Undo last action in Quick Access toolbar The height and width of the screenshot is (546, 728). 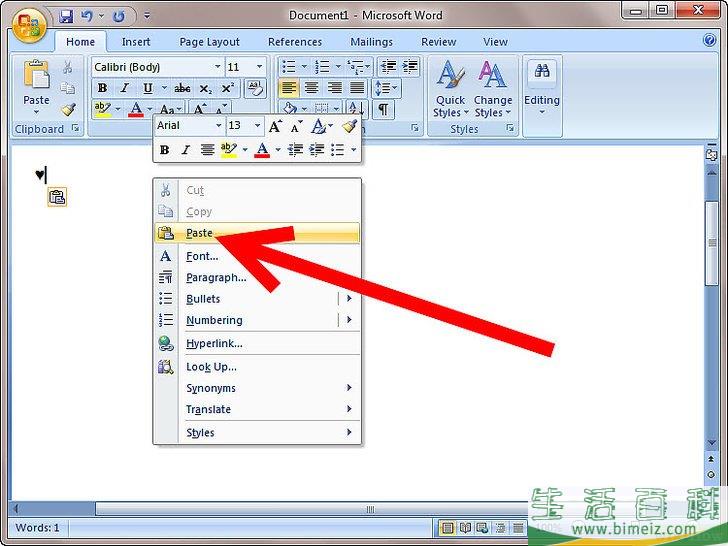[86, 17]
